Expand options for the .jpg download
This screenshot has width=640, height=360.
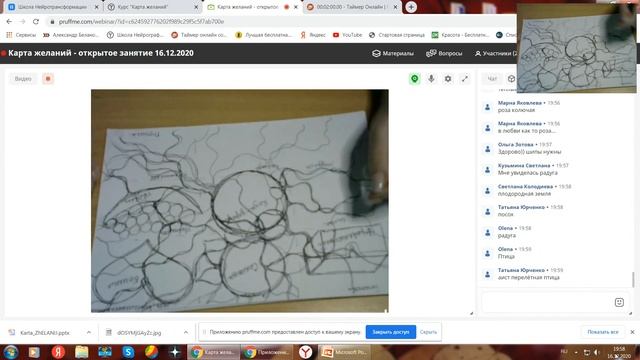tap(186, 333)
